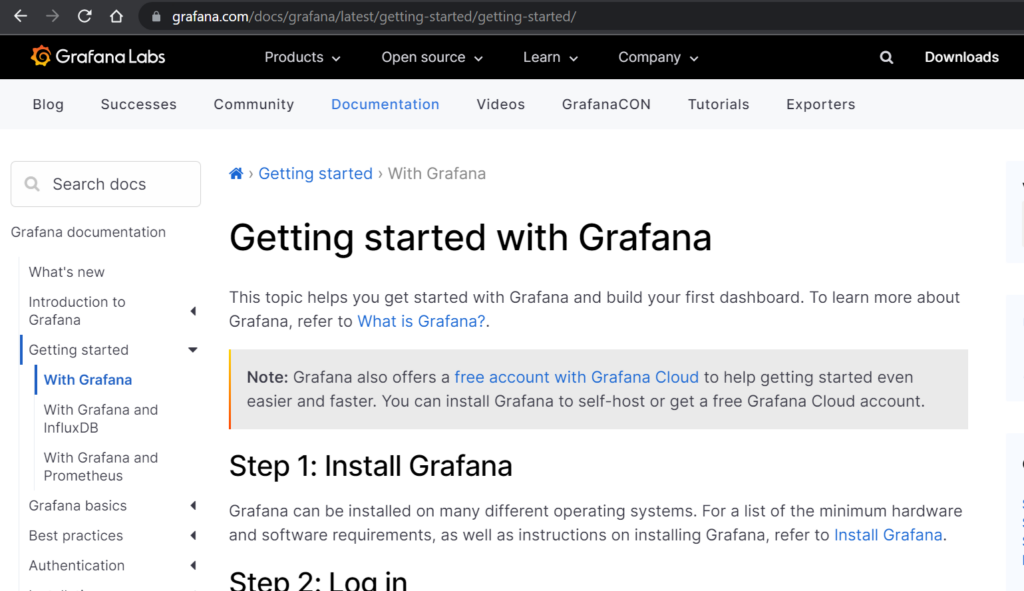Reload the page with the refresh icon

point(85,17)
